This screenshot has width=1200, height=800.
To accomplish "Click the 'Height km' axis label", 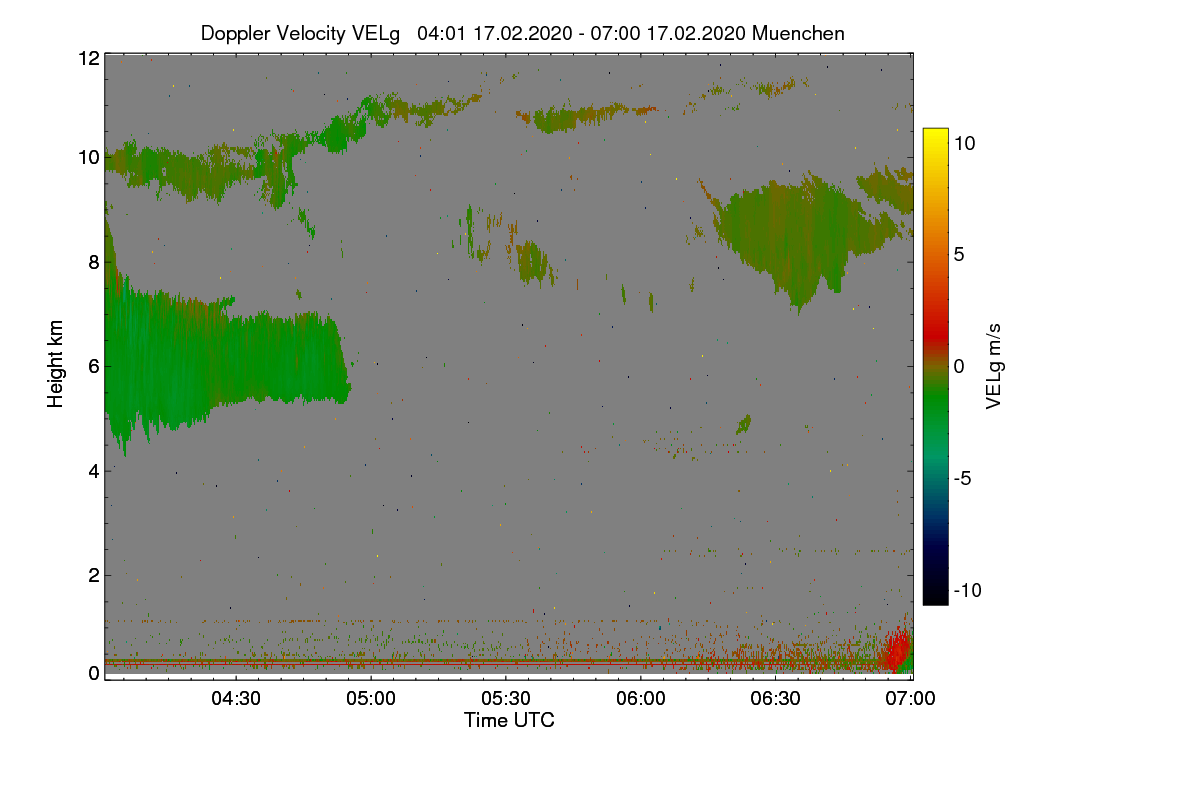I will 56,364.
